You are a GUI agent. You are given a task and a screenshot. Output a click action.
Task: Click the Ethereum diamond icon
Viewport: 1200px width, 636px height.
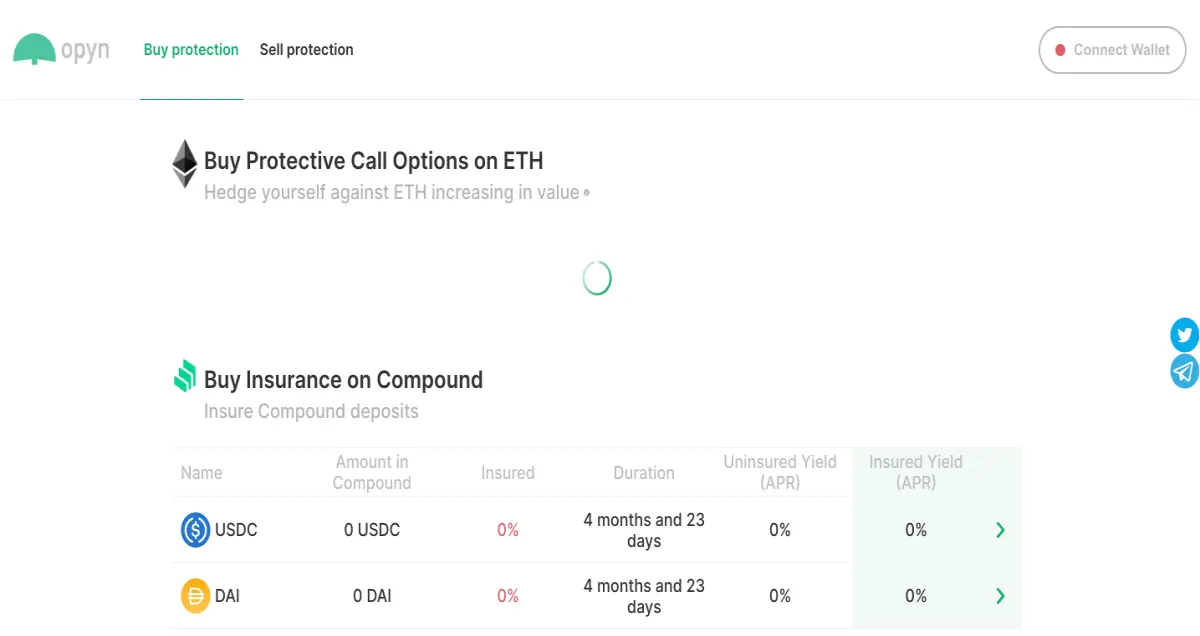tap(185, 164)
